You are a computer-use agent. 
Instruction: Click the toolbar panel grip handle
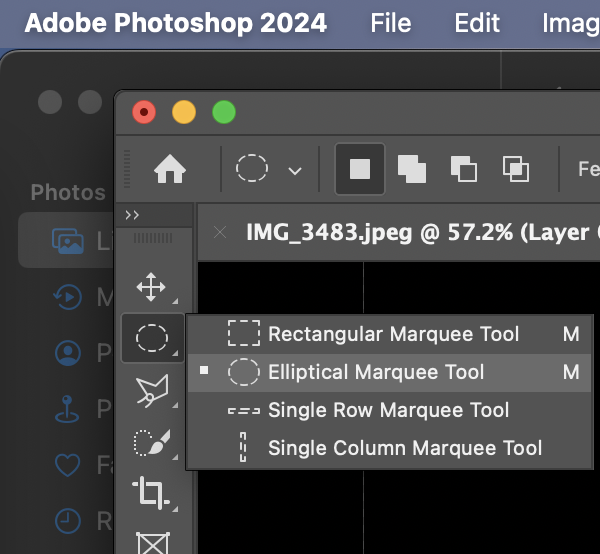(153, 238)
